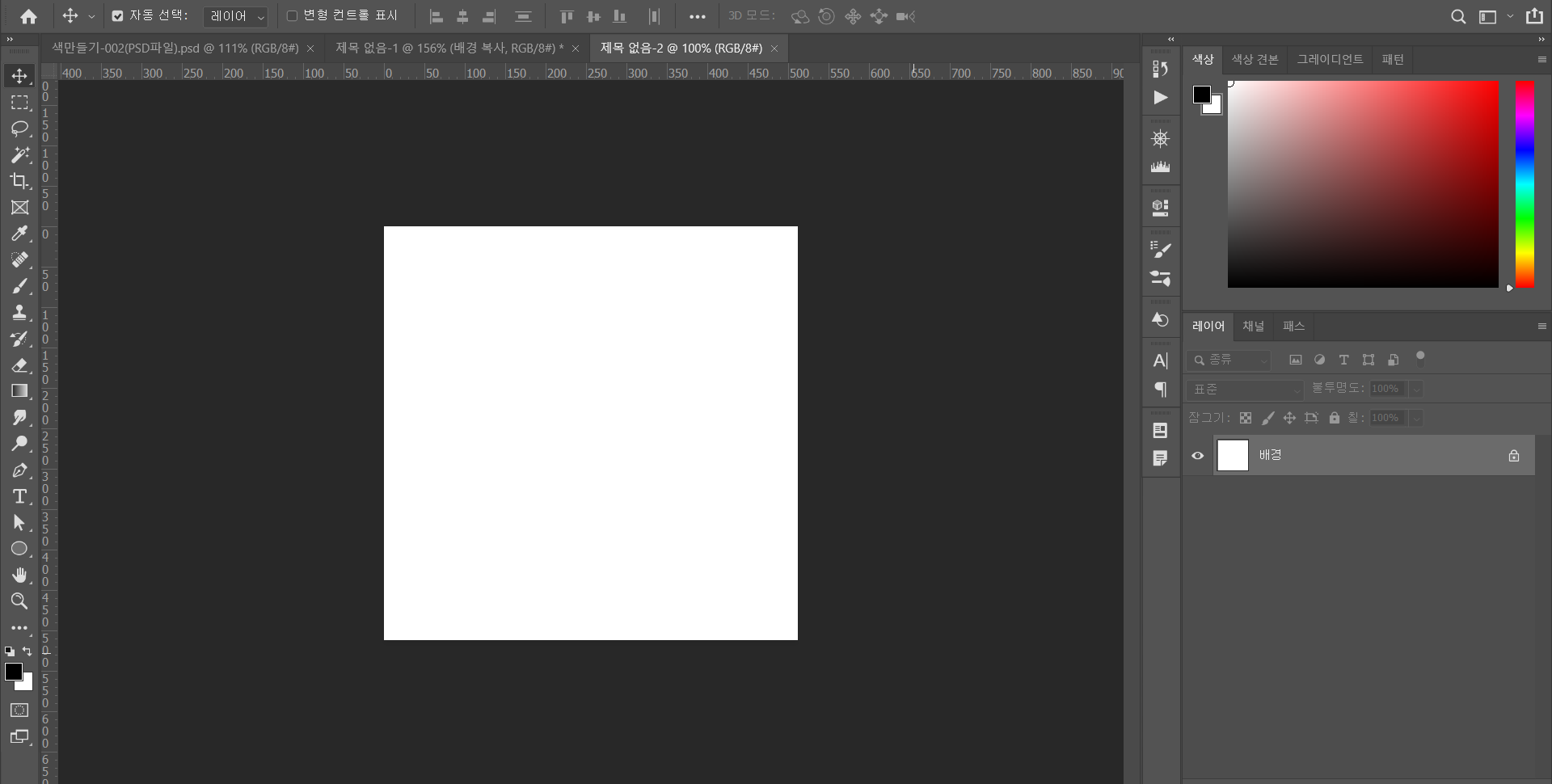This screenshot has height=784, width=1552.
Task: Change the screen mode
Action: pos(19,737)
